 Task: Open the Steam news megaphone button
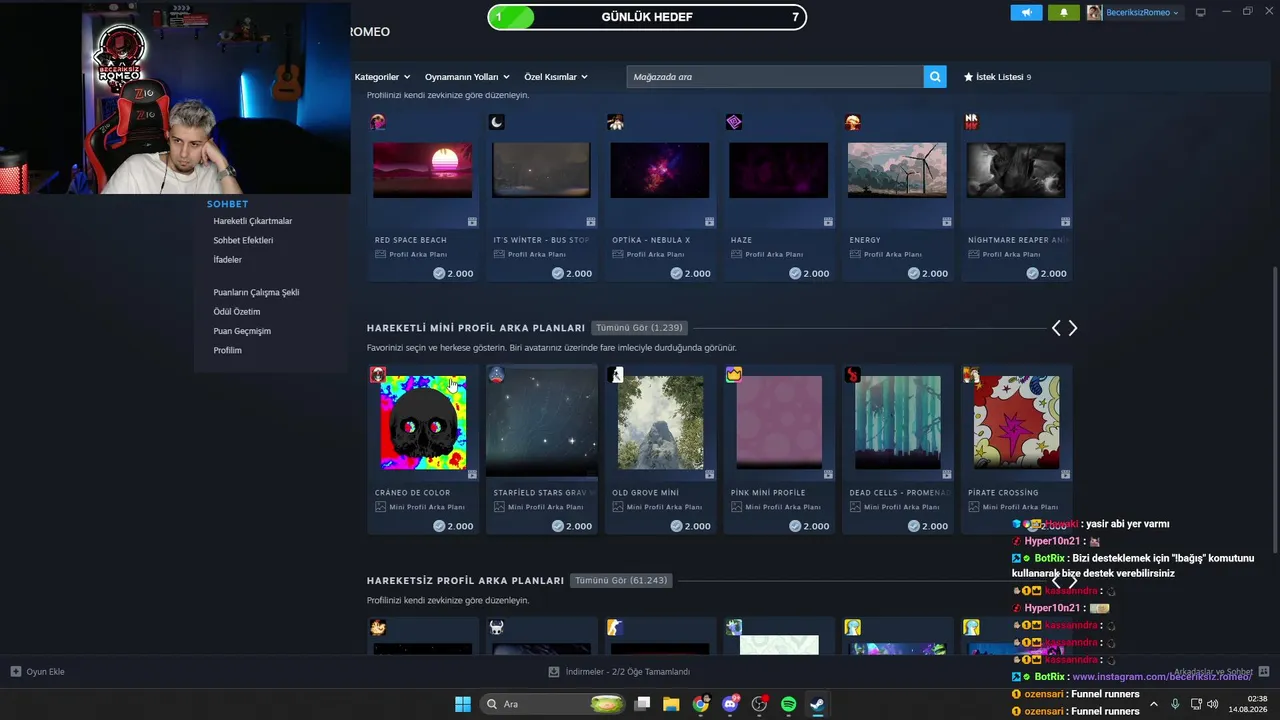pyautogui.click(x=1026, y=12)
